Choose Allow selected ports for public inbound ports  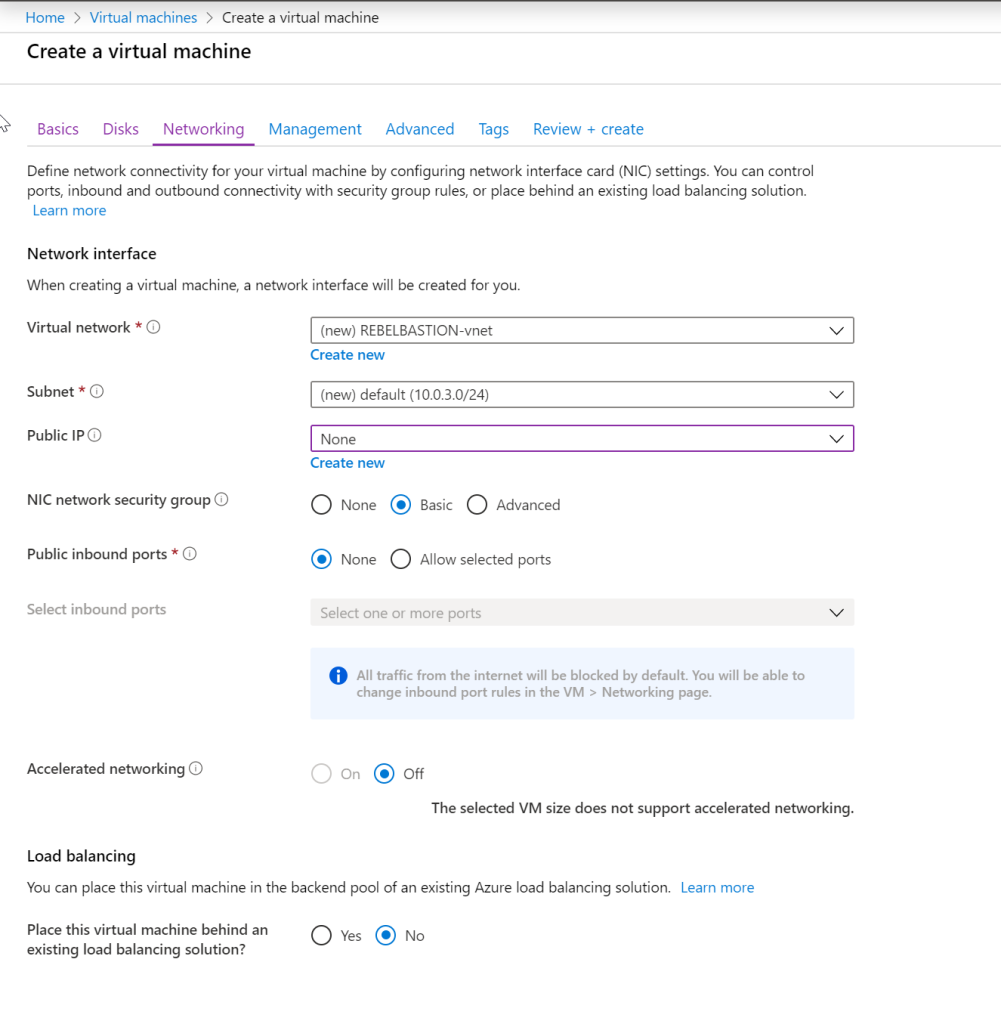coord(400,559)
